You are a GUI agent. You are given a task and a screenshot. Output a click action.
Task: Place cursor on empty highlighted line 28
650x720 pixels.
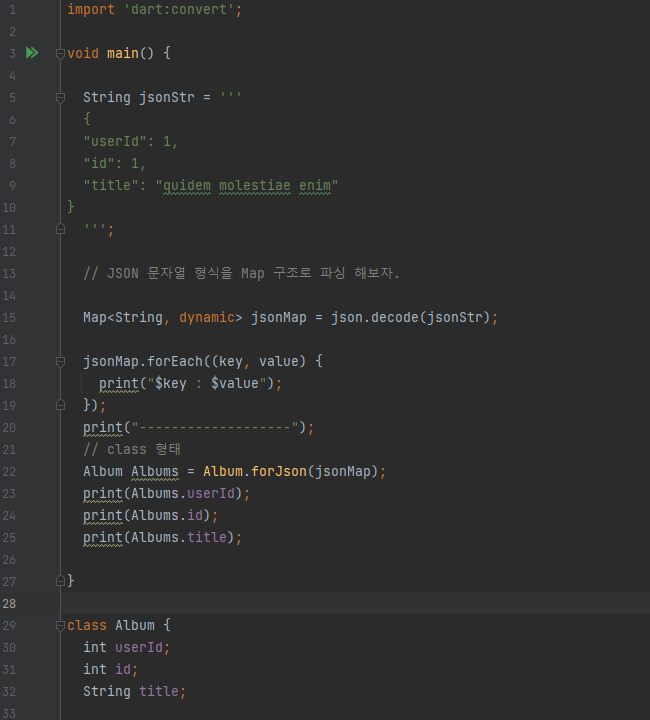[355, 603]
